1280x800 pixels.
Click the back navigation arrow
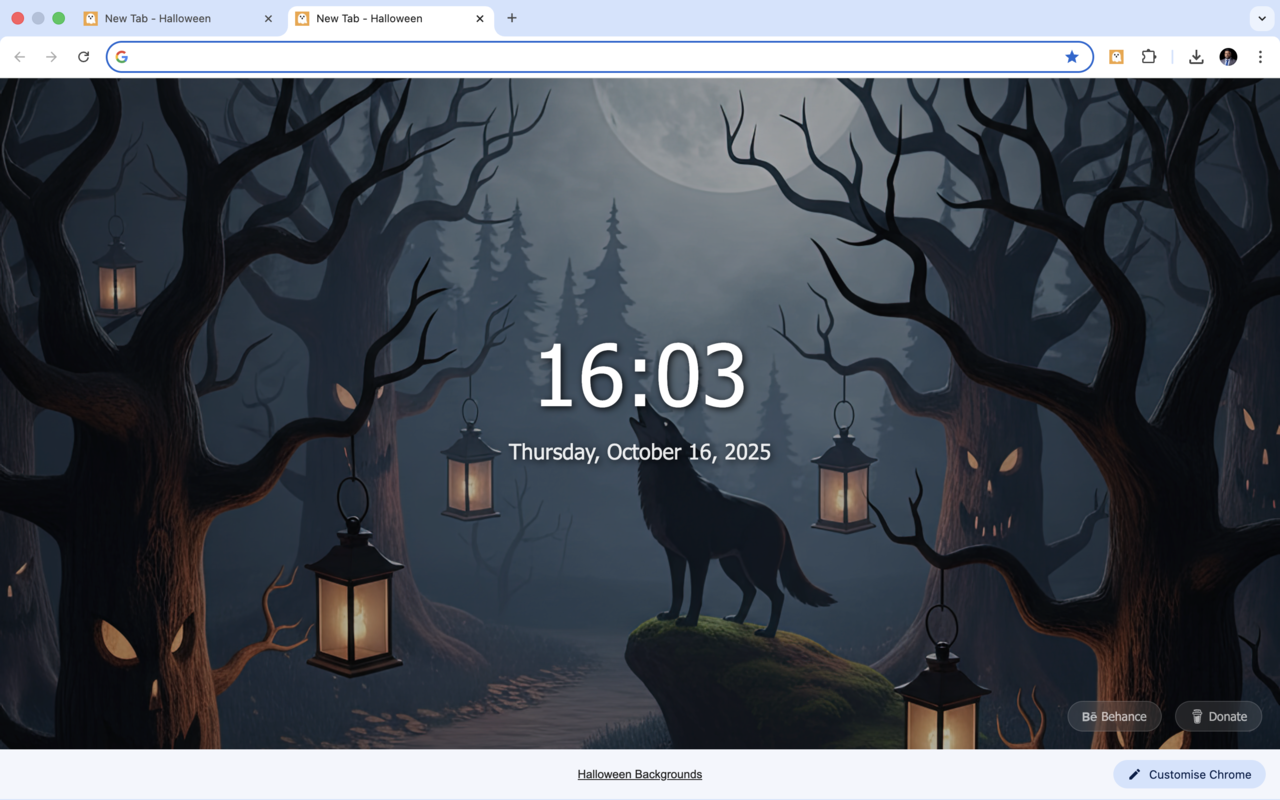[20, 57]
